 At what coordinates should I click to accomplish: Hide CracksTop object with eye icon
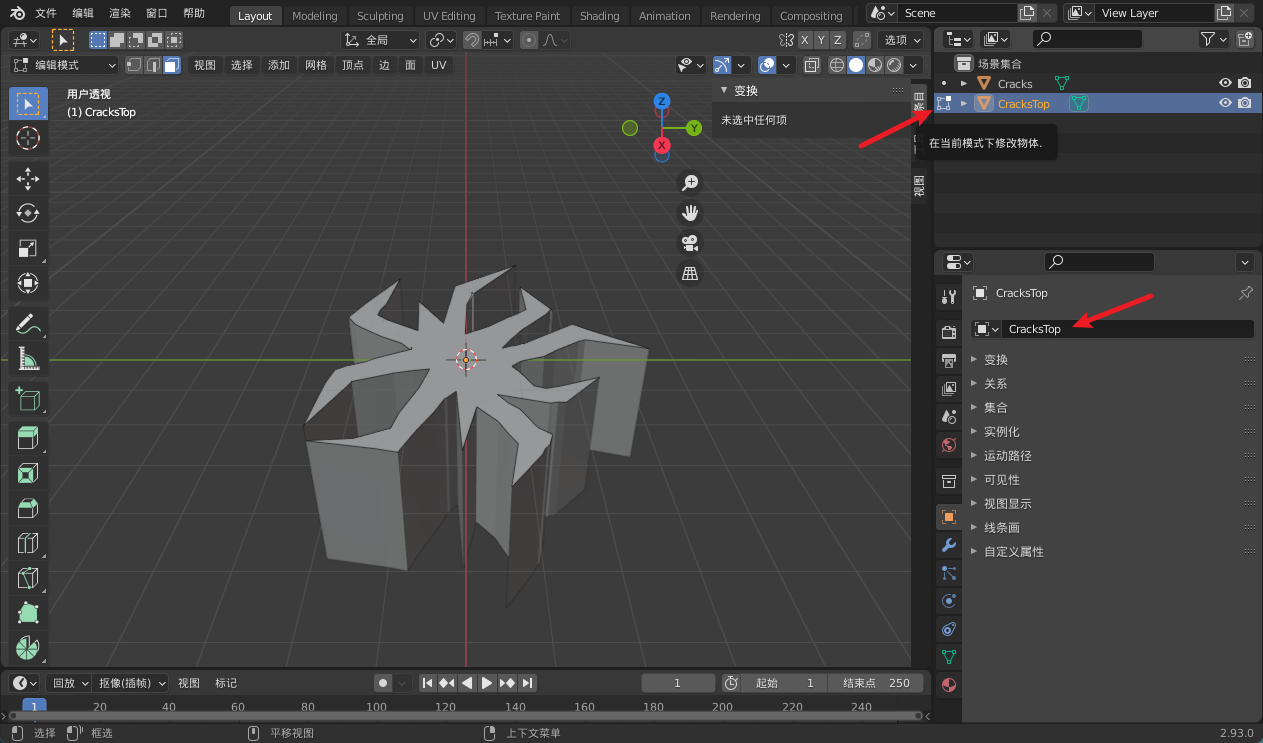pyautogui.click(x=1225, y=103)
